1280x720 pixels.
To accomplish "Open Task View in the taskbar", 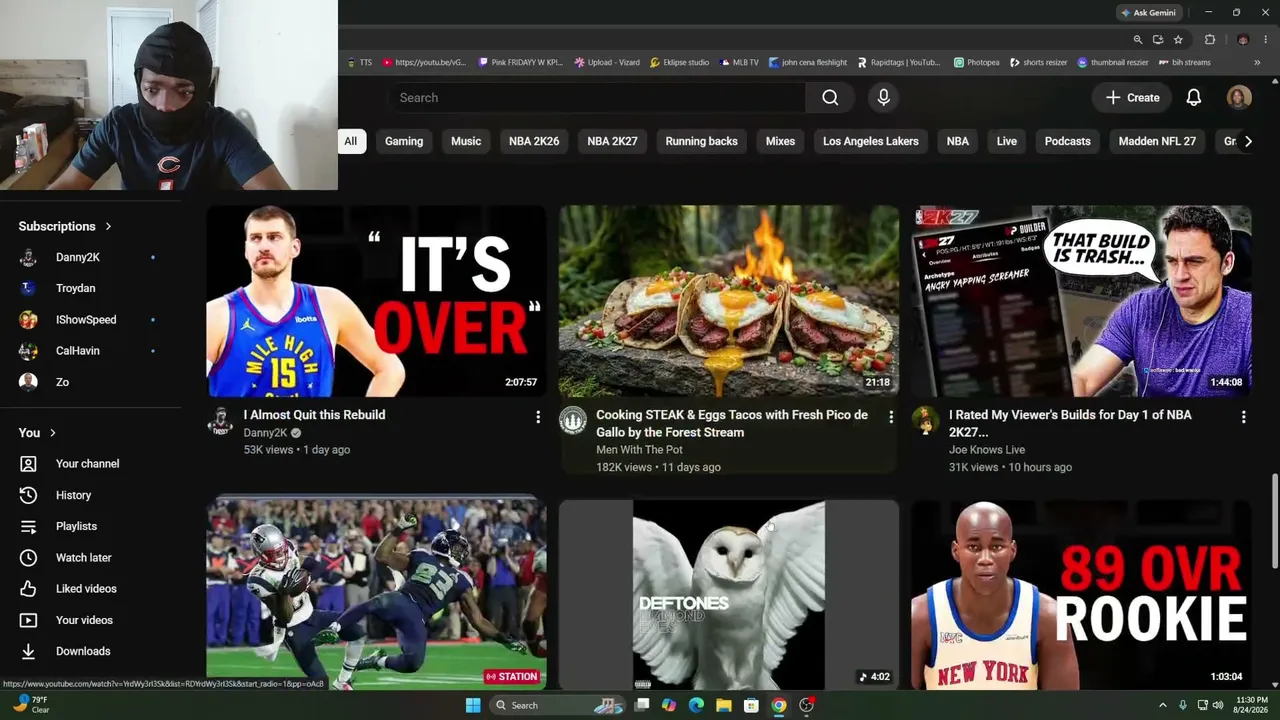I will click(642, 705).
